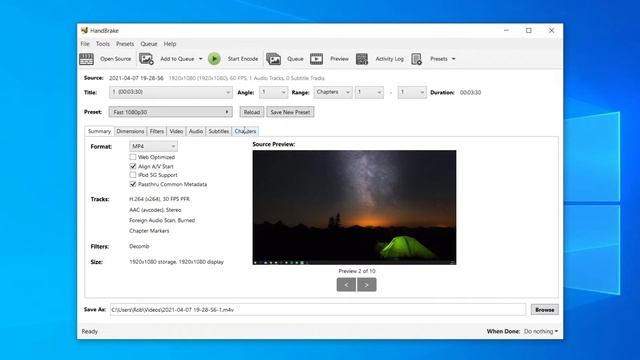Open the Tools menu

(x=103, y=44)
